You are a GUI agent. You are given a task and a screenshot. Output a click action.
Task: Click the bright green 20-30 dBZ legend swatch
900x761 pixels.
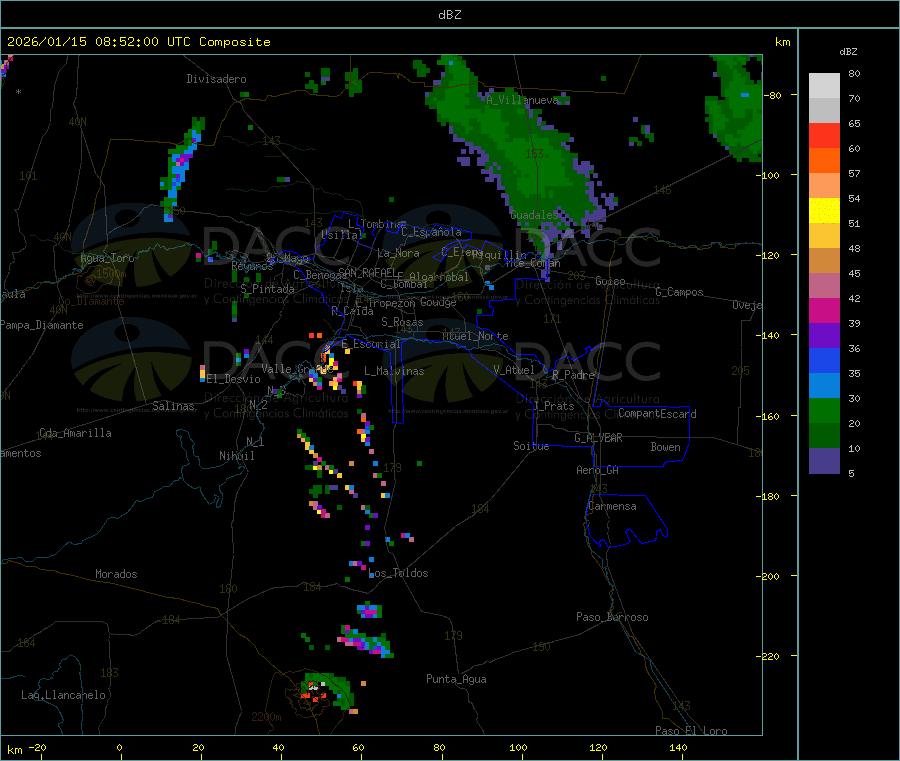tap(824, 410)
